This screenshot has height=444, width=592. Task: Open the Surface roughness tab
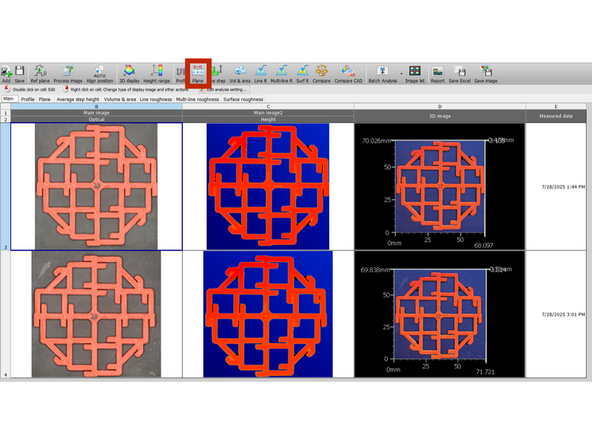click(x=243, y=99)
